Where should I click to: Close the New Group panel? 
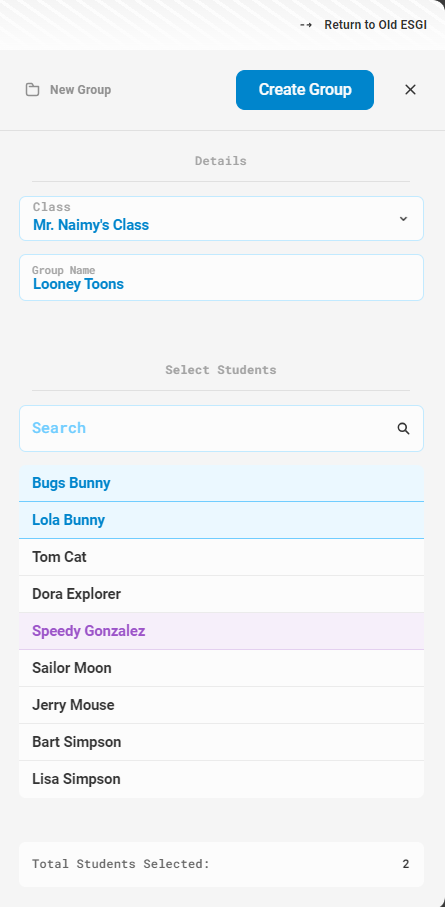coord(410,90)
